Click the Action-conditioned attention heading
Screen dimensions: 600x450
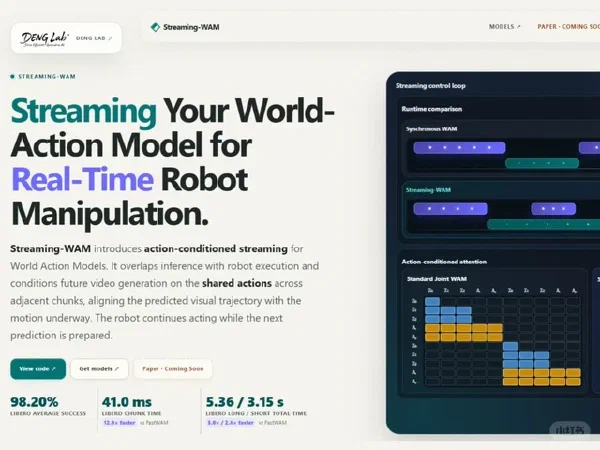click(444, 262)
